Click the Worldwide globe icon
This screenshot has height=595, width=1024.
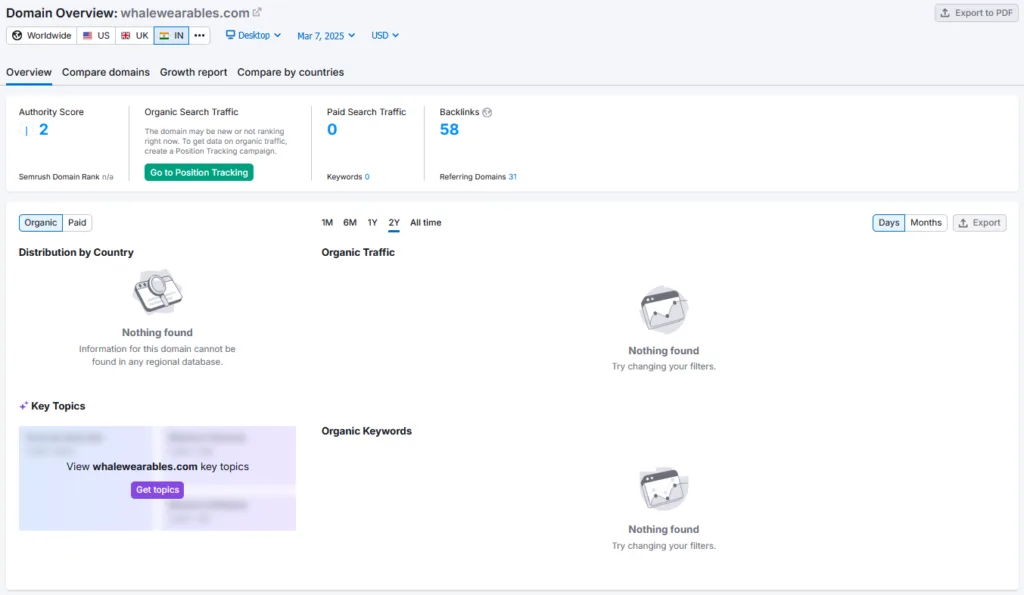click(x=17, y=35)
